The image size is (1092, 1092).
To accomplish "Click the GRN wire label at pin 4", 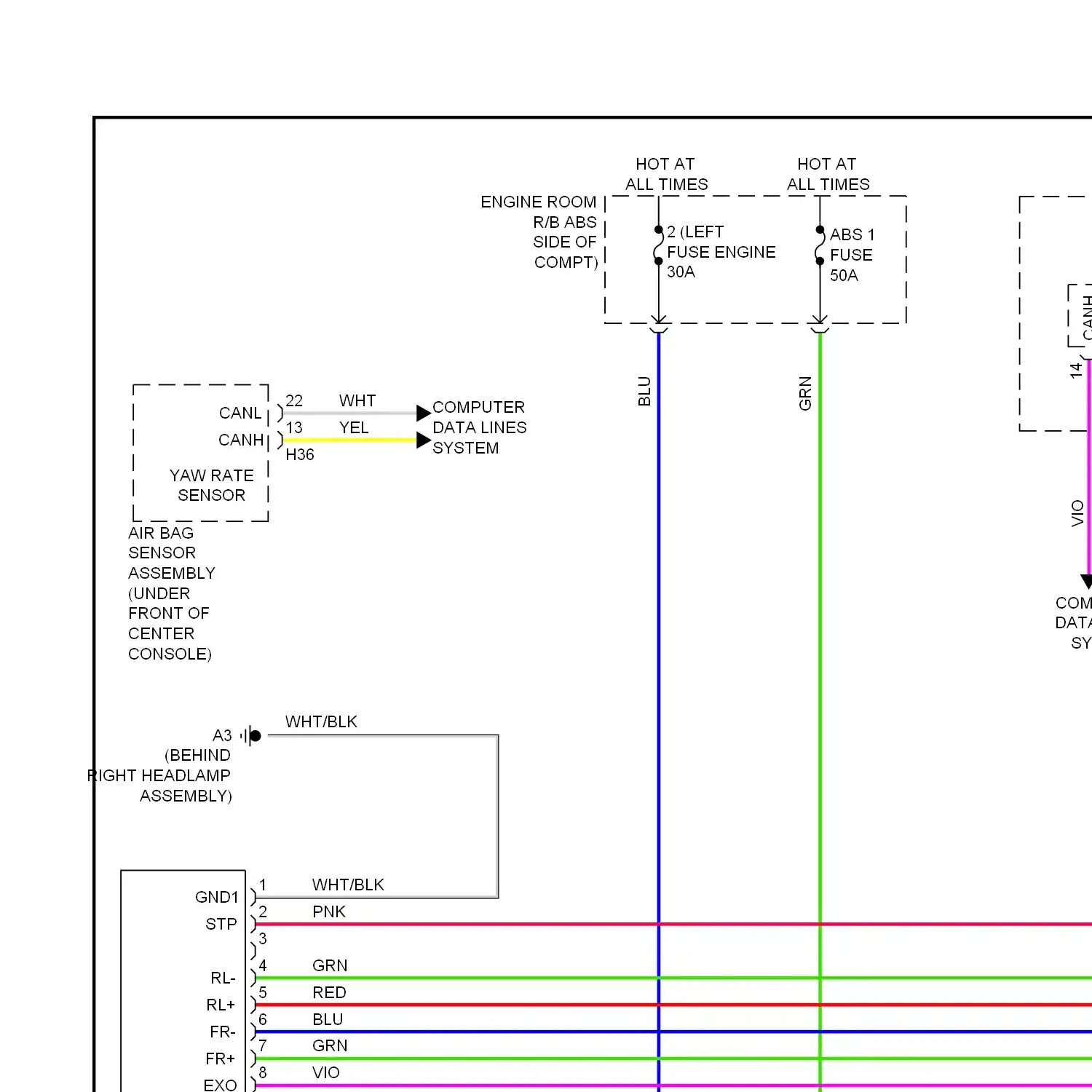I will coord(330,966).
